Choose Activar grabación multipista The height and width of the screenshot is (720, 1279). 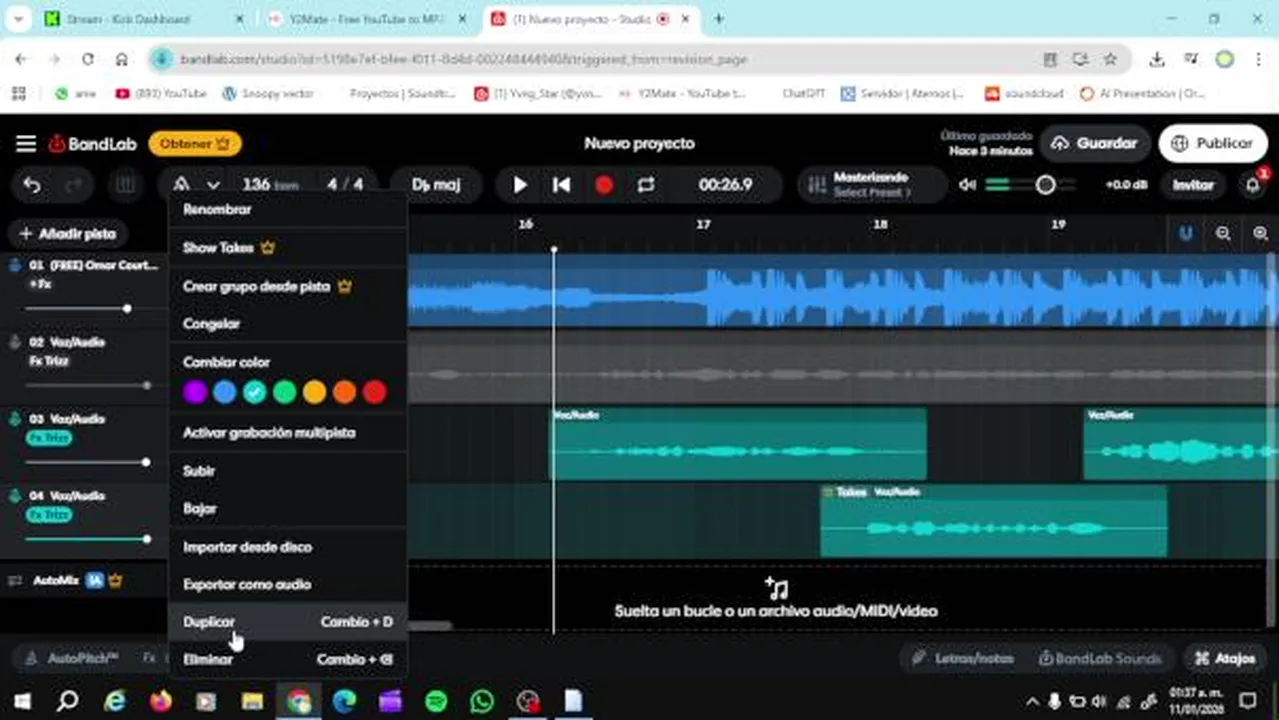(288, 433)
